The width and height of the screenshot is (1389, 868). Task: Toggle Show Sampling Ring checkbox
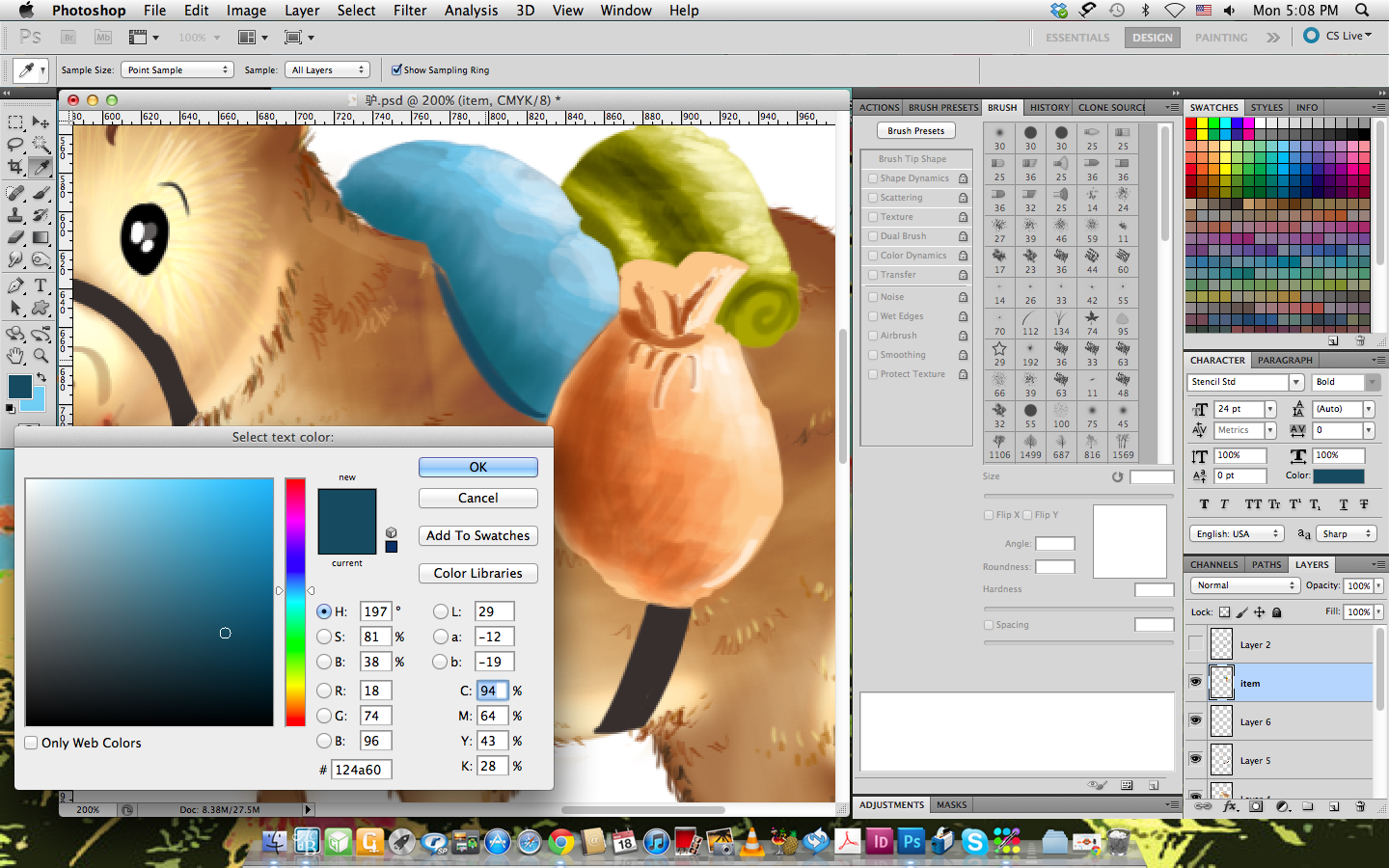pos(396,69)
